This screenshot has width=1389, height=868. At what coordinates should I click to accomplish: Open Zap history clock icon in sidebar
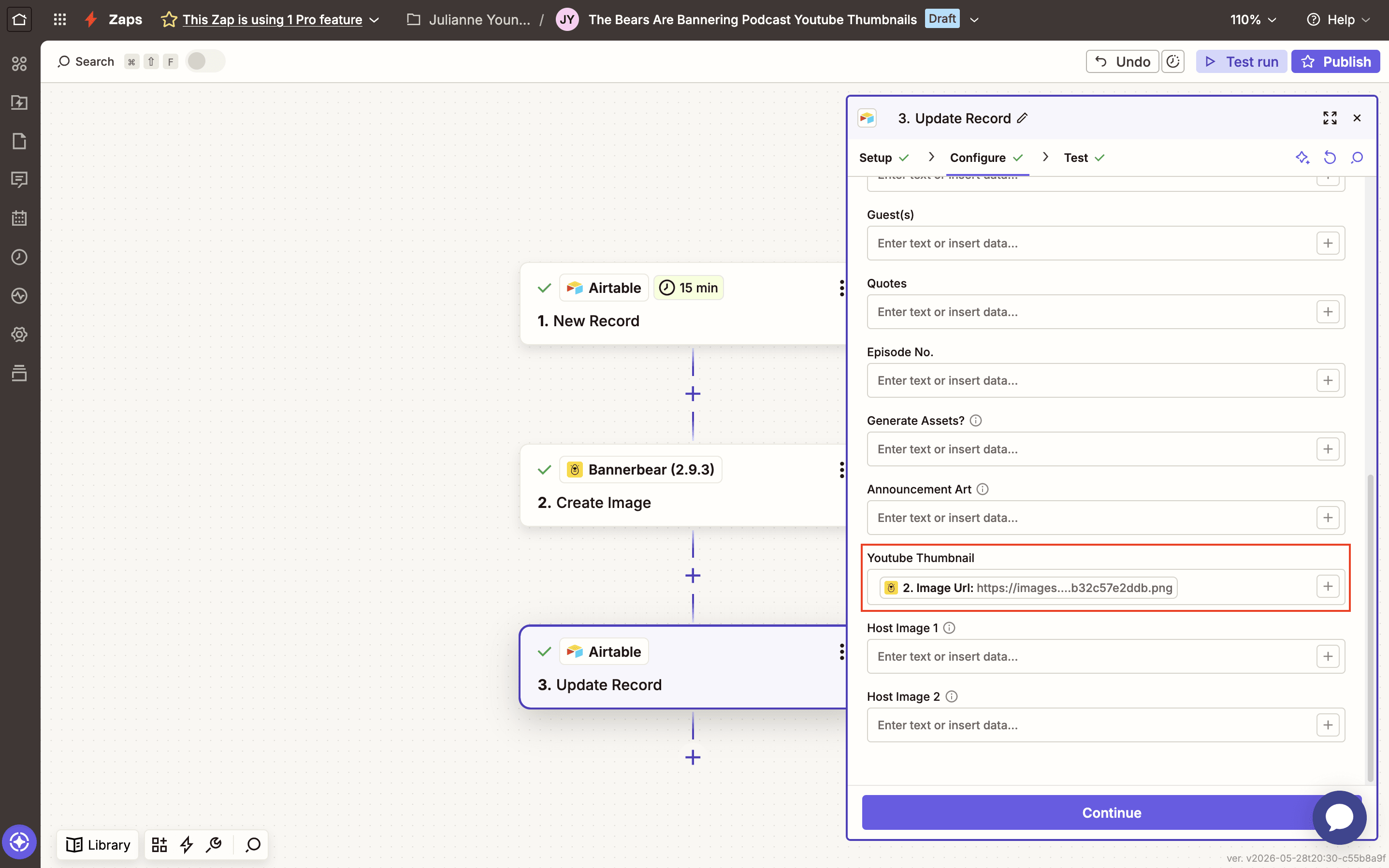(x=19, y=257)
